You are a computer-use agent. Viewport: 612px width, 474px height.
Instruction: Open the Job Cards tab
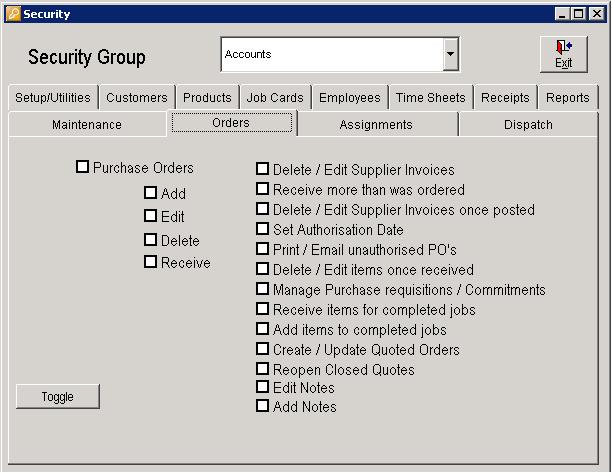pos(275,98)
